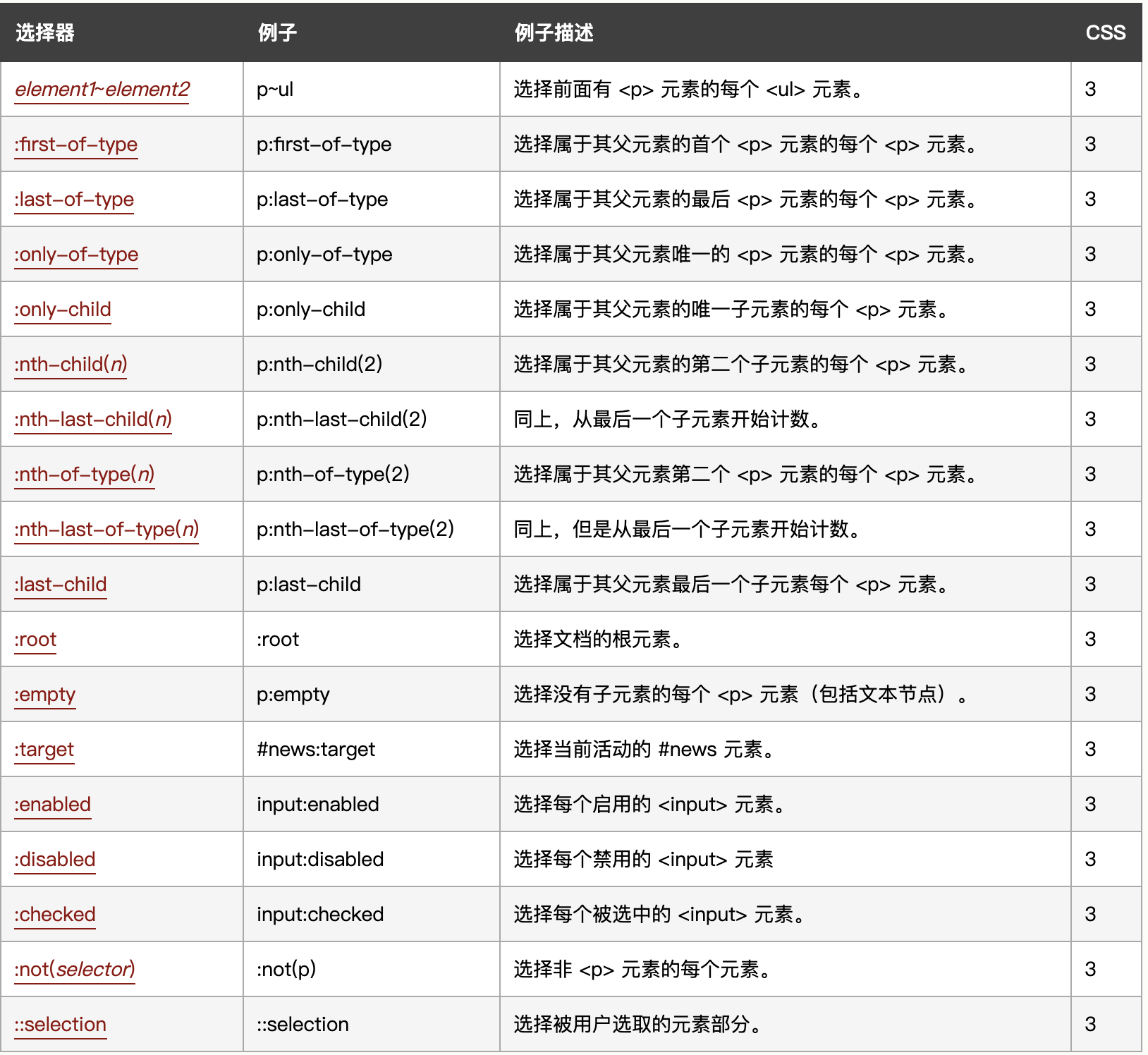Screen dimensions: 1148x1055
Task: Open the :checked selector link
Action: tap(55, 915)
